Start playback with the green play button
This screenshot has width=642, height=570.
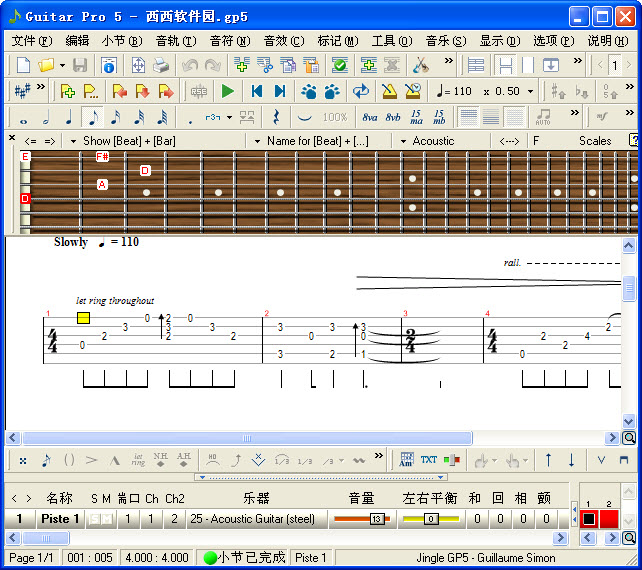pos(227,91)
